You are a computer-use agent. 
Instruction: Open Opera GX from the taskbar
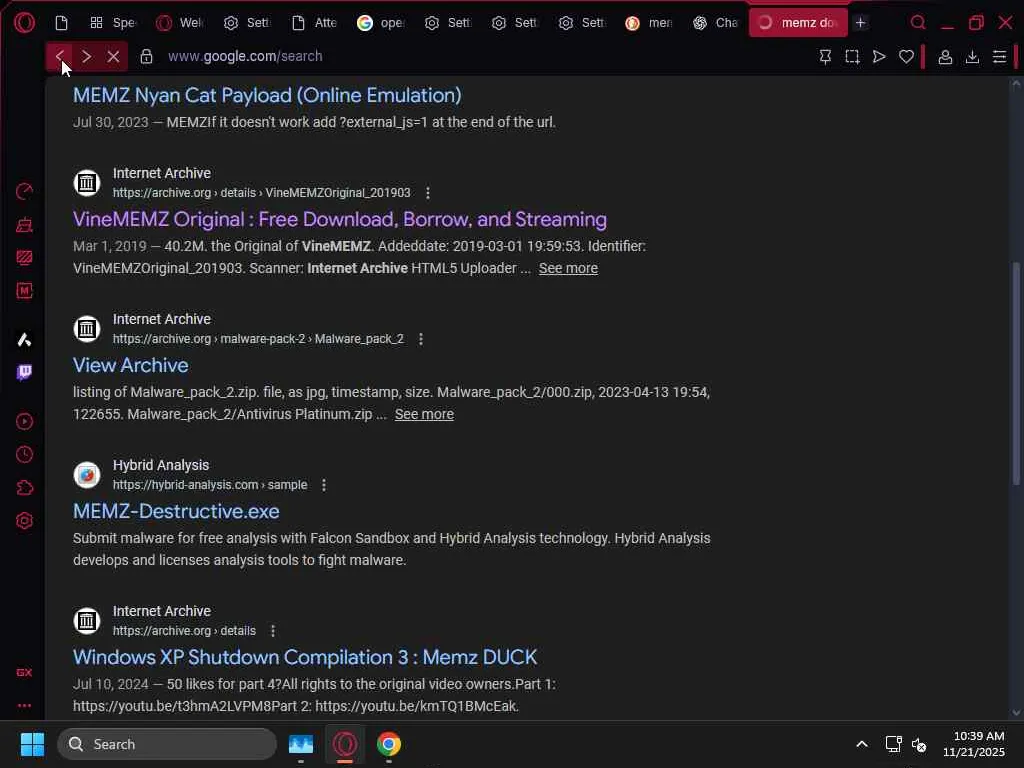point(345,744)
